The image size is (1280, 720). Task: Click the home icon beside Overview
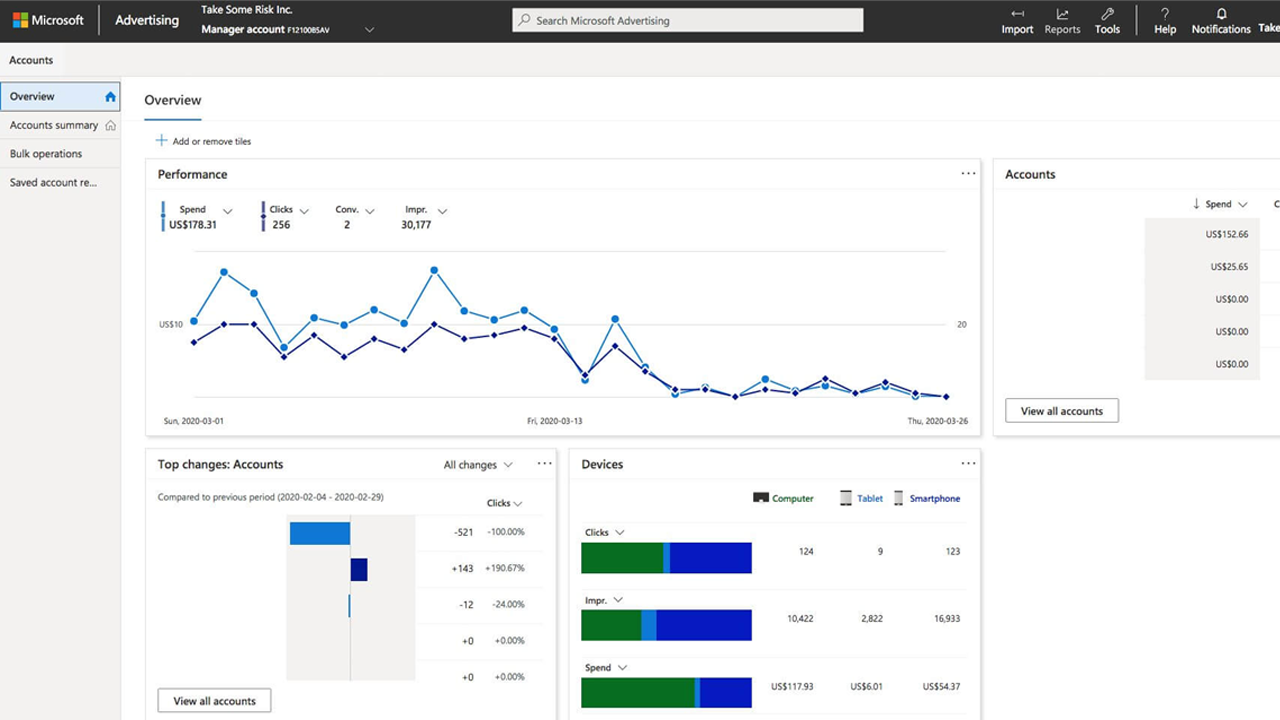click(110, 97)
